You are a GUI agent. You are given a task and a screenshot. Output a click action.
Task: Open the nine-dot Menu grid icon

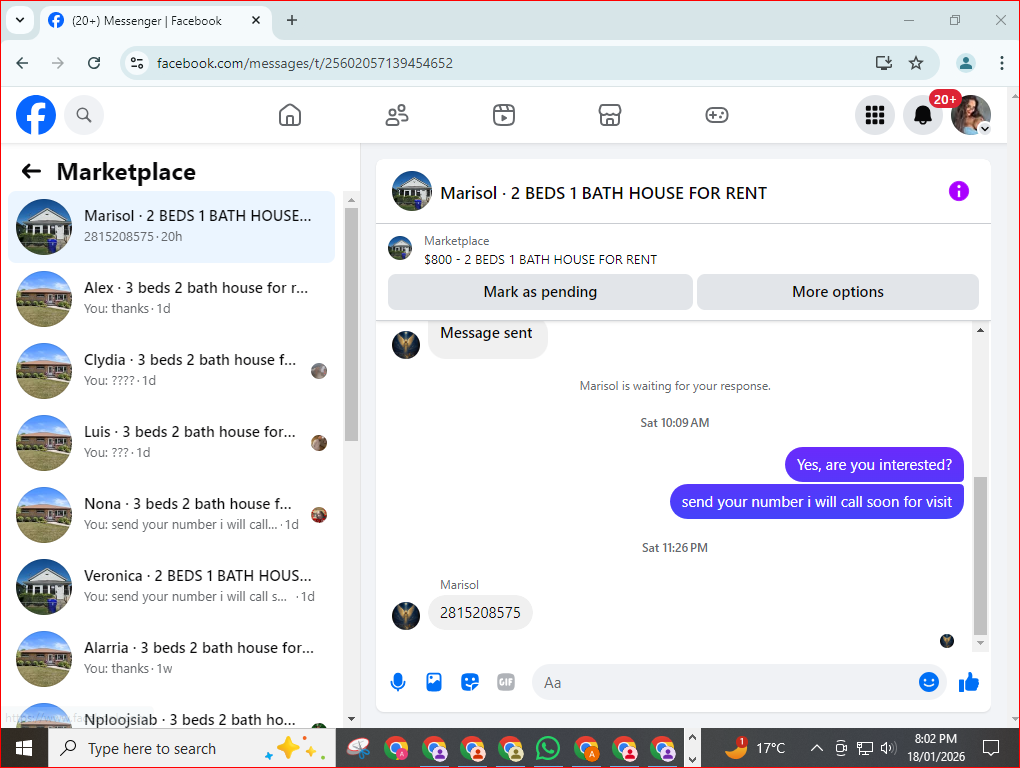(875, 115)
